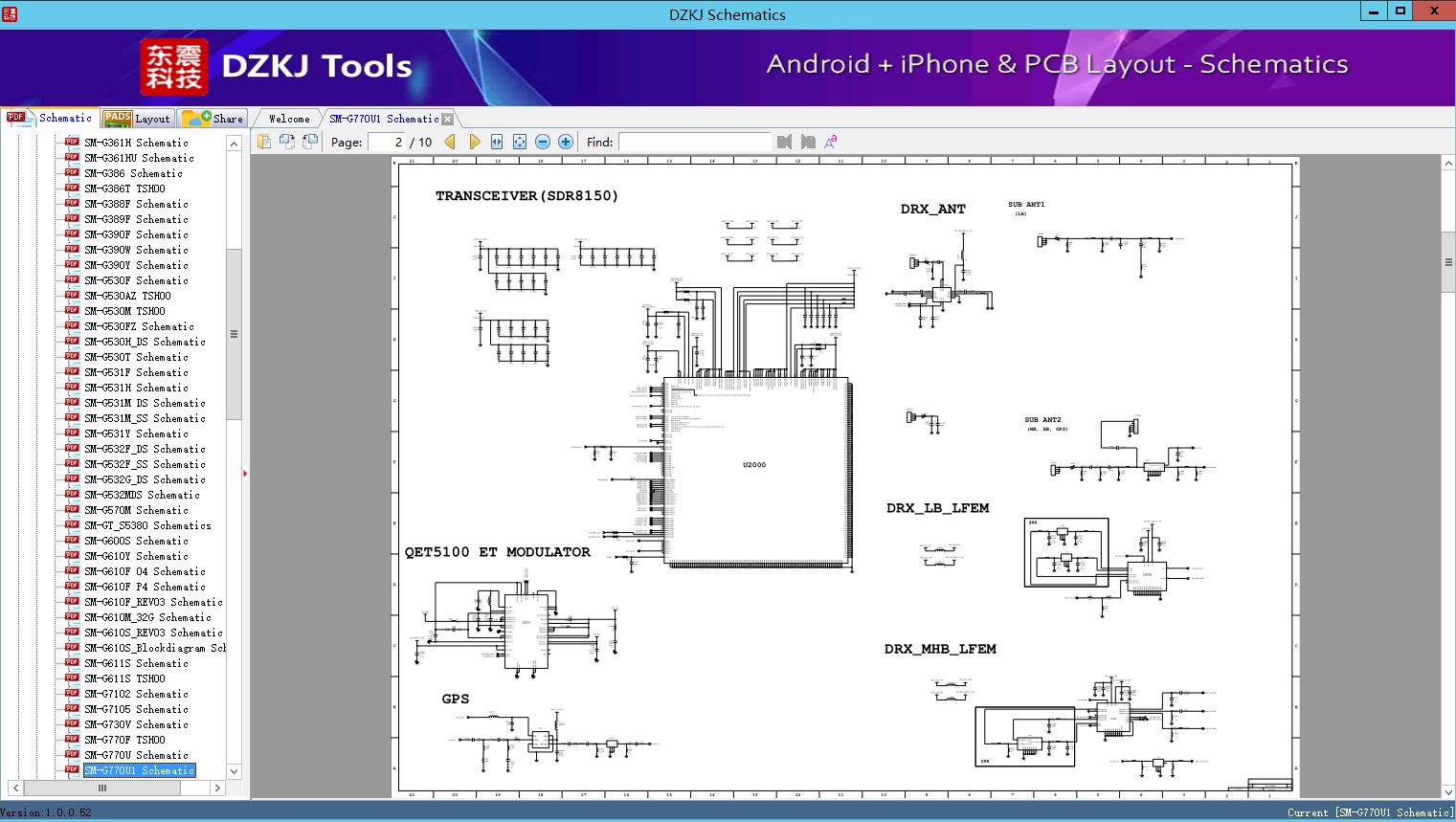Switch to the Welcome document tab
Viewport: 1456px width, 822px height.
(289, 119)
